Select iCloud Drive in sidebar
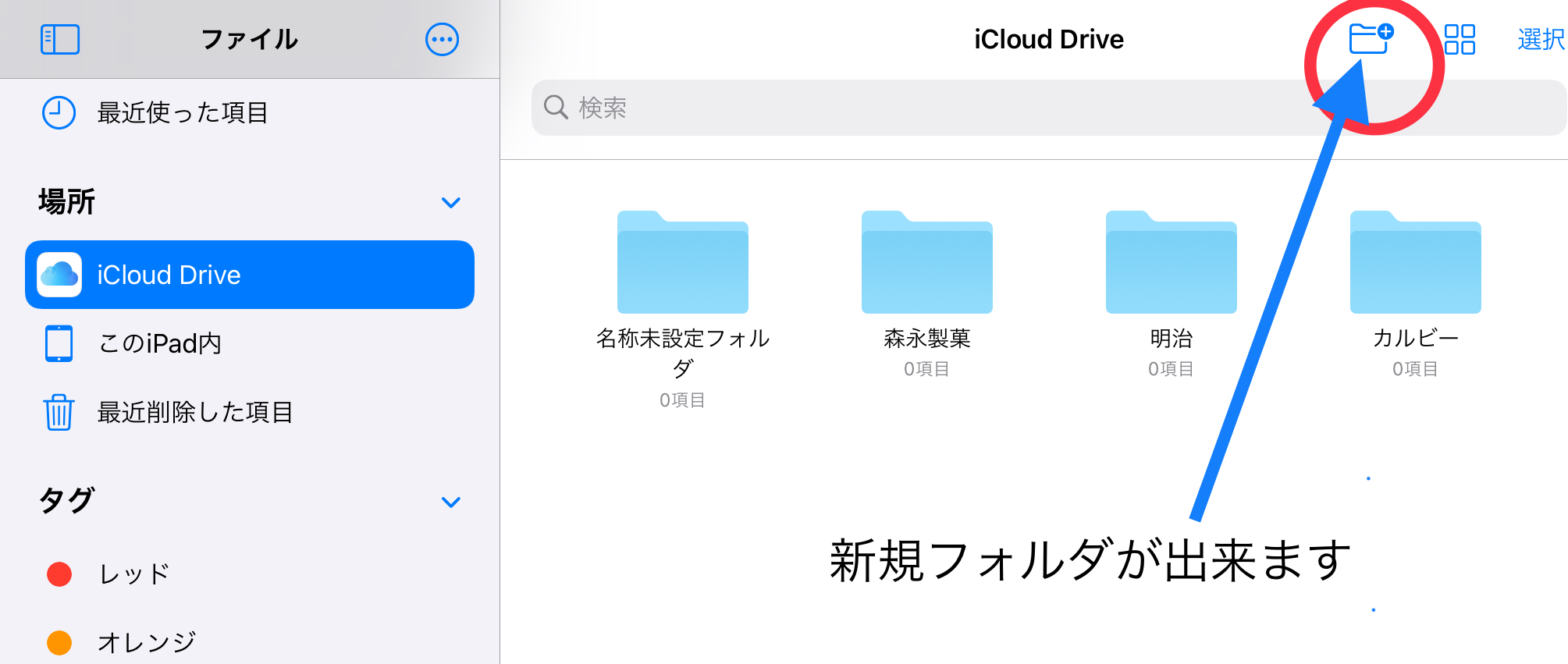This screenshot has width=1568, height=664. pyautogui.click(x=250, y=275)
